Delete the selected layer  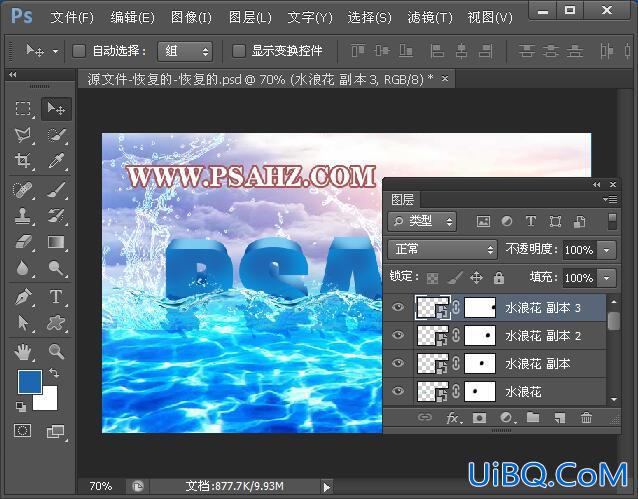pyautogui.click(x=586, y=418)
